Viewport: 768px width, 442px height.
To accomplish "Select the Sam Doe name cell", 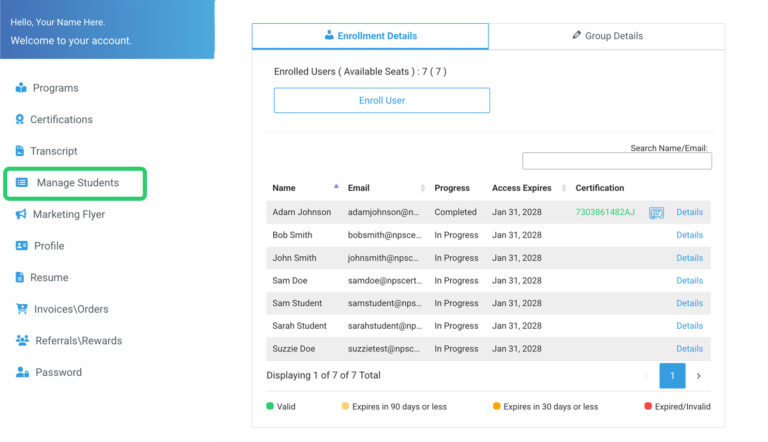I will (290, 281).
